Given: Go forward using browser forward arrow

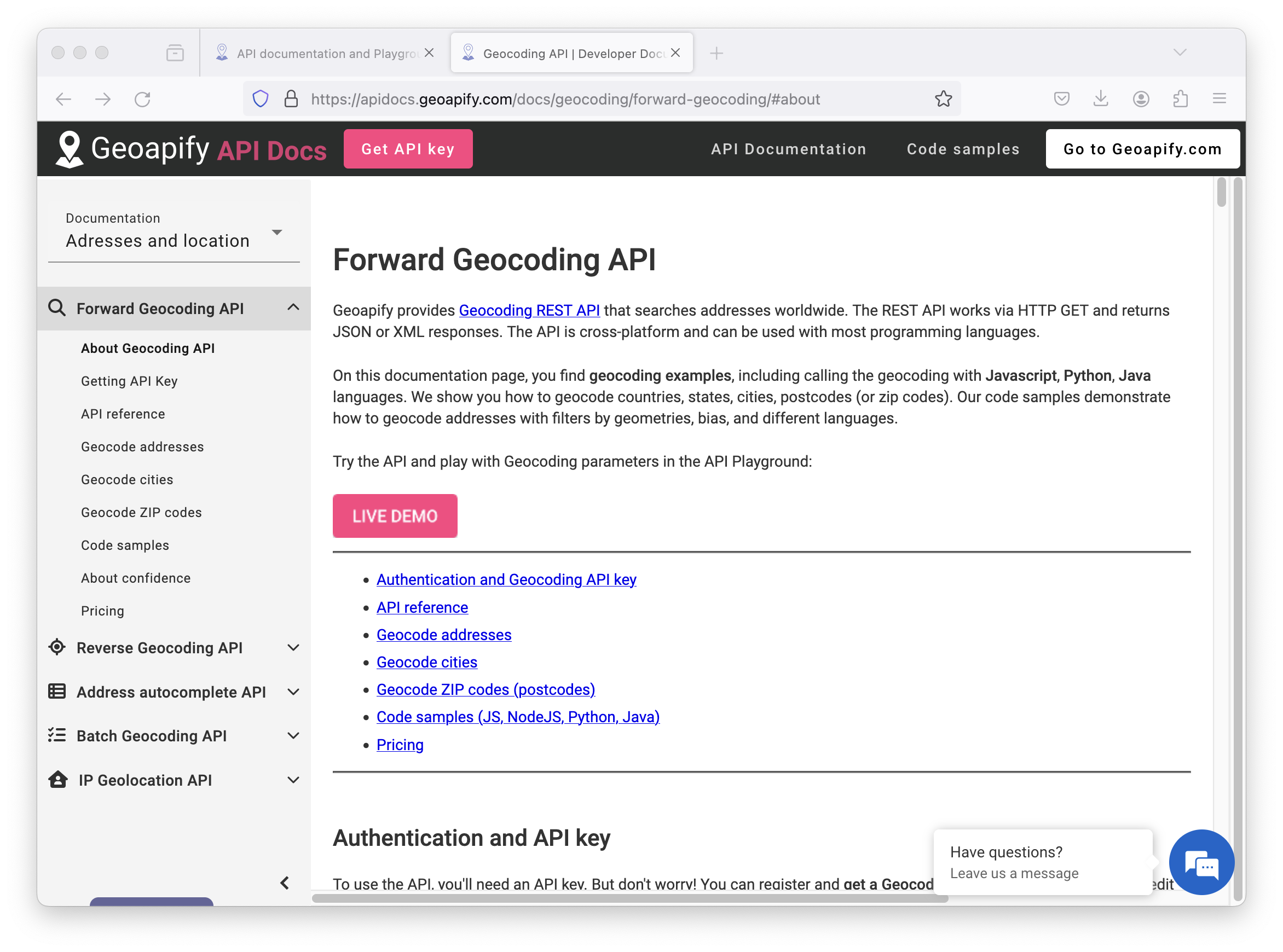Looking at the screenshot, I should [103, 99].
